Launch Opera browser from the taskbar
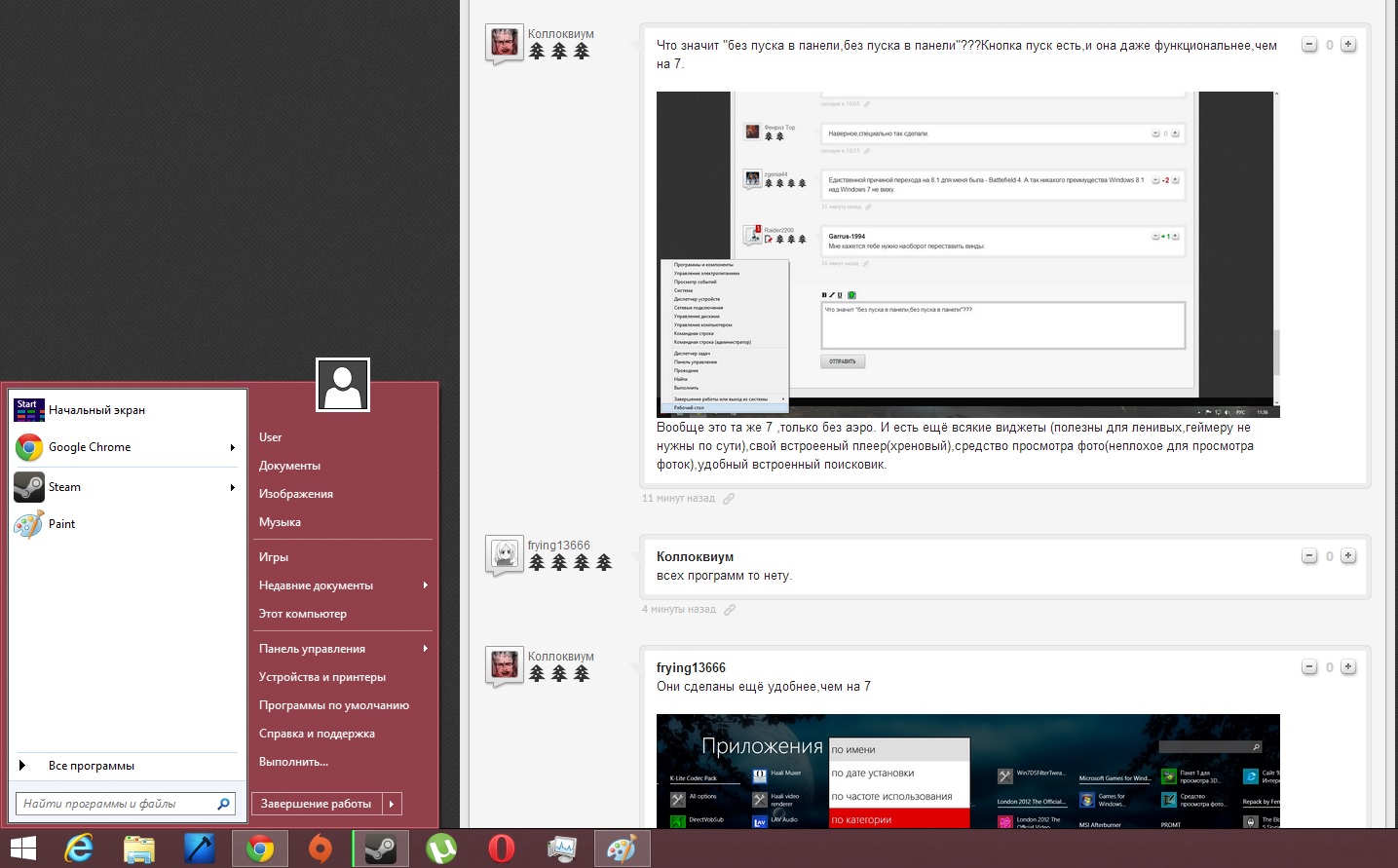Viewport: 1398px width, 868px height. [502, 849]
